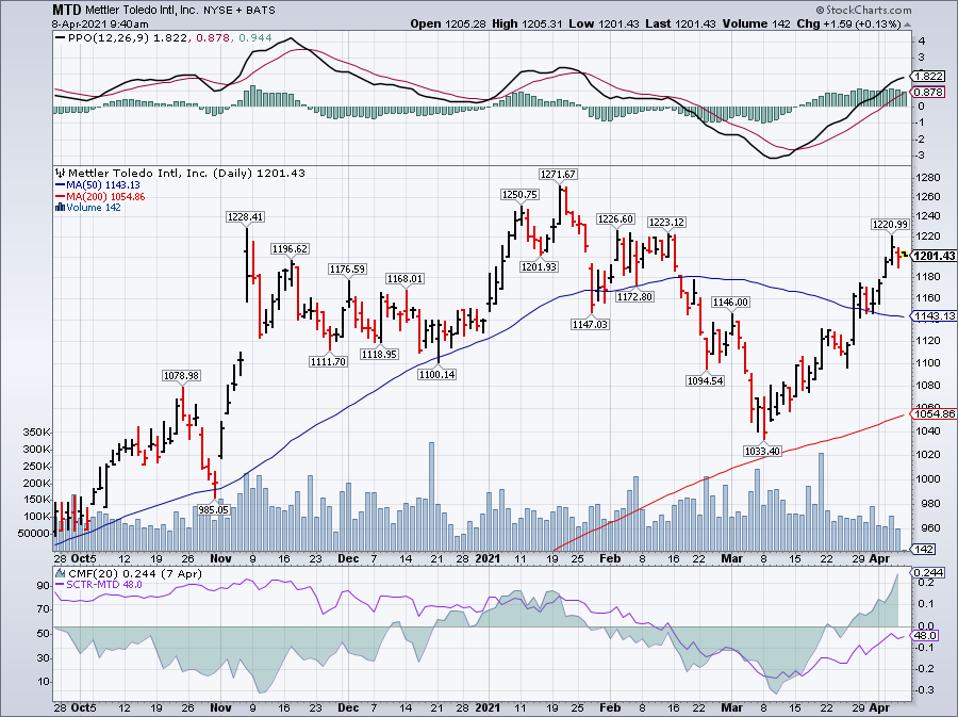Click the 'Low 1201.43' value in the header
The height and width of the screenshot is (717, 958).
point(604,24)
